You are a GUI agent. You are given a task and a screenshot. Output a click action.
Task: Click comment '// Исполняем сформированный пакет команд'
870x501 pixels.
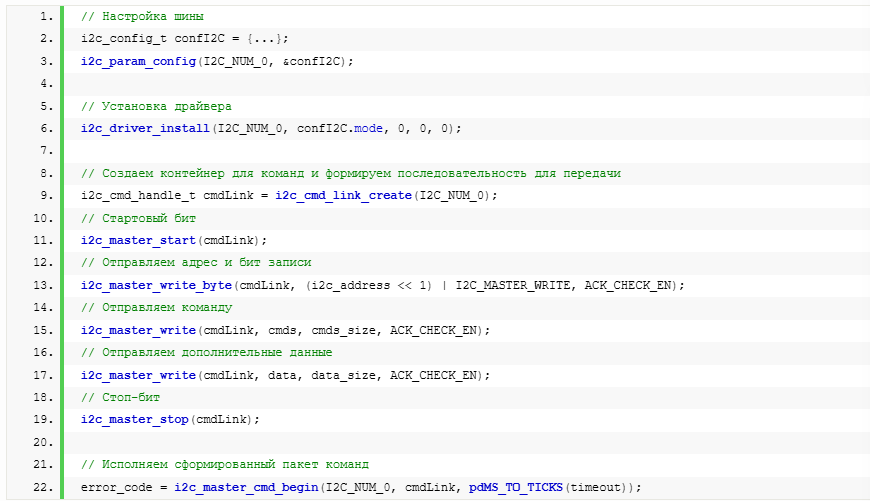pos(225,464)
